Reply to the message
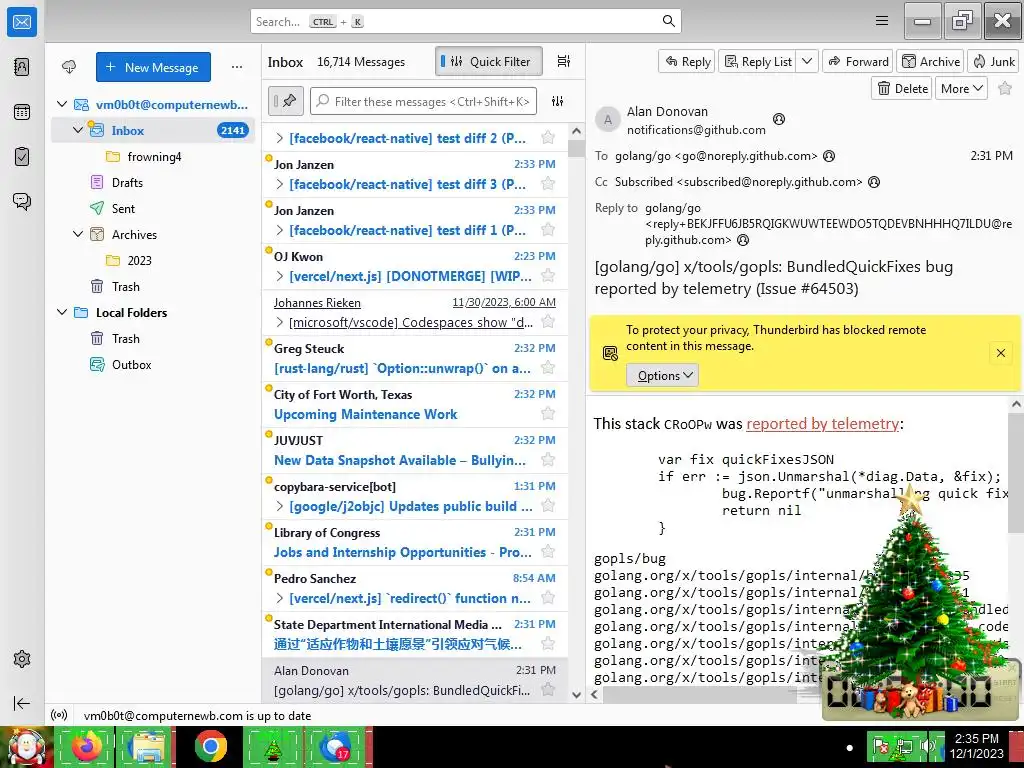 [687, 61]
